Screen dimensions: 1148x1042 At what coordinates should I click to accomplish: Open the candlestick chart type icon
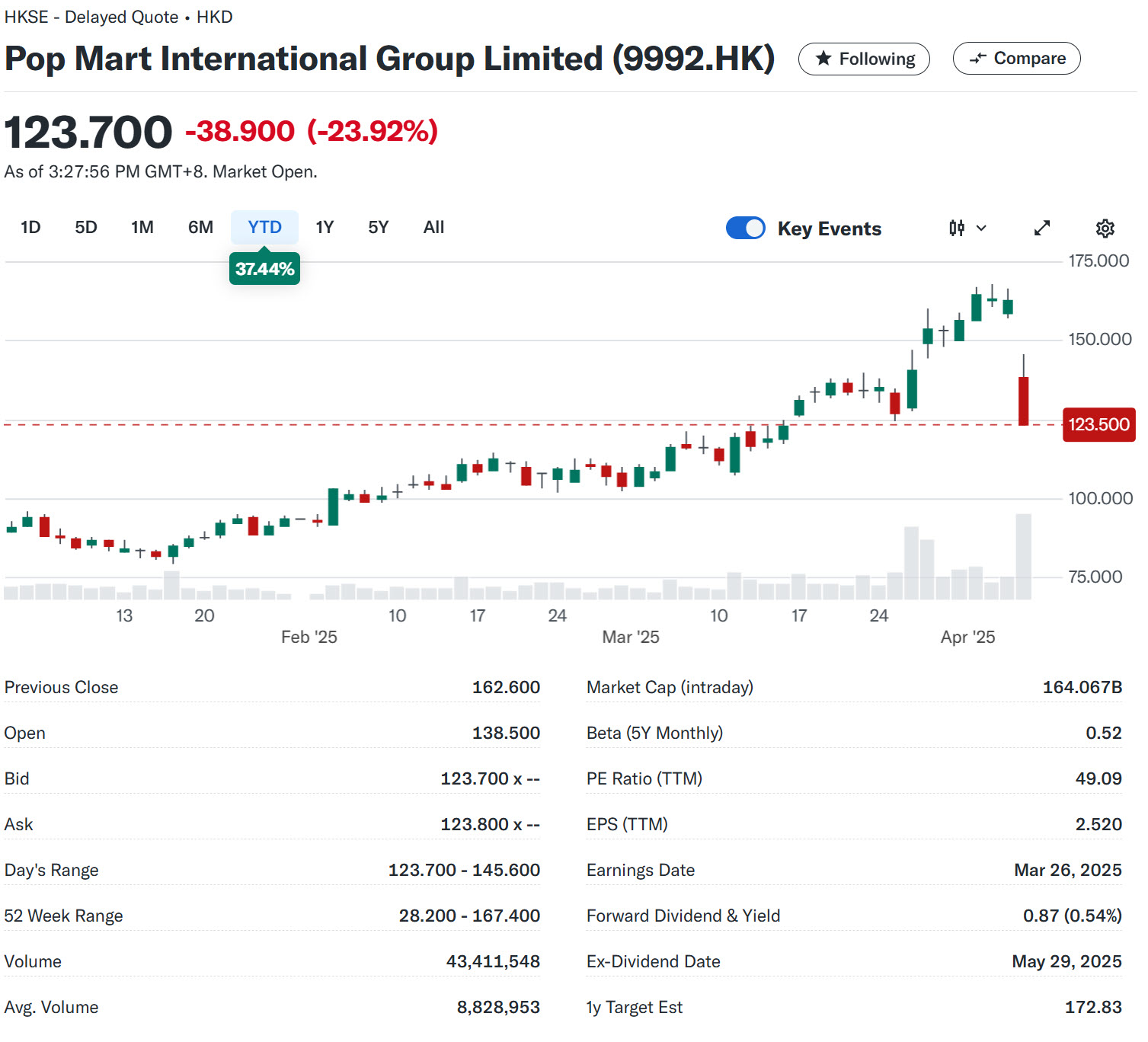point(957,228)
